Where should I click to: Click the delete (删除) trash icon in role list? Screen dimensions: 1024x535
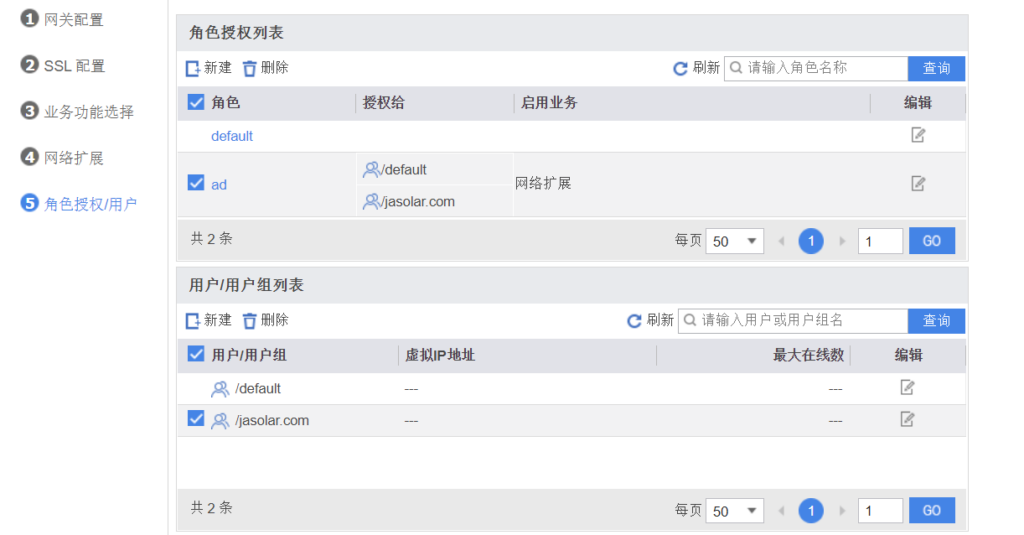click(250, 68)
